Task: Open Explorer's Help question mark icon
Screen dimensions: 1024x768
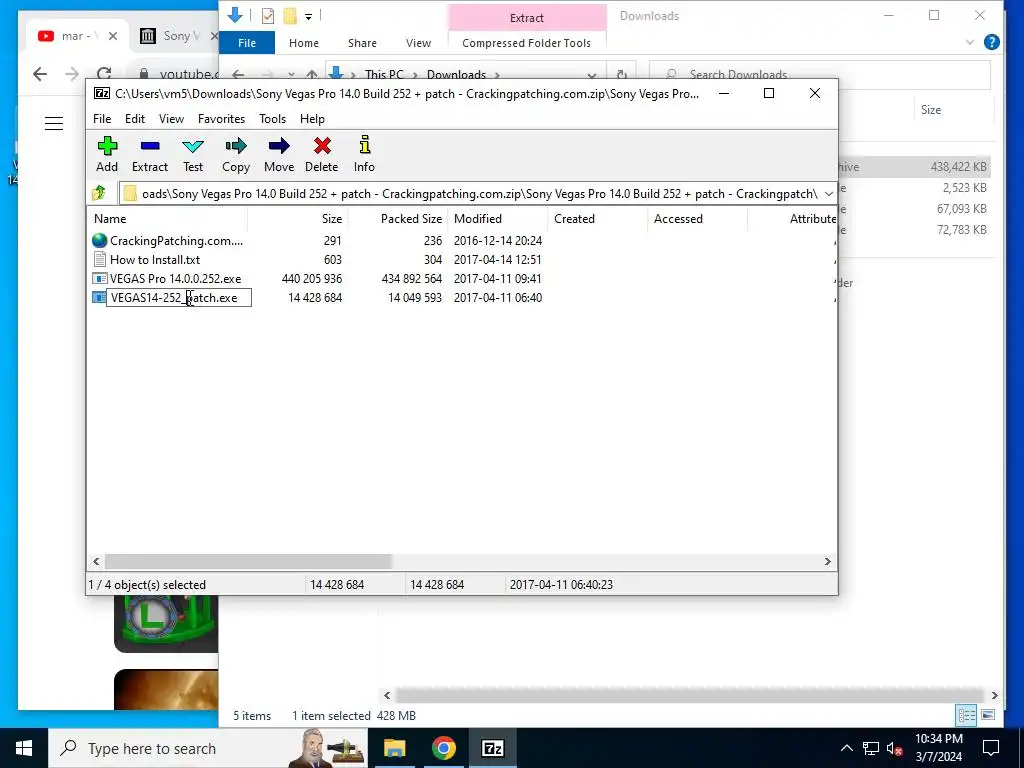Action: (991, 42)
